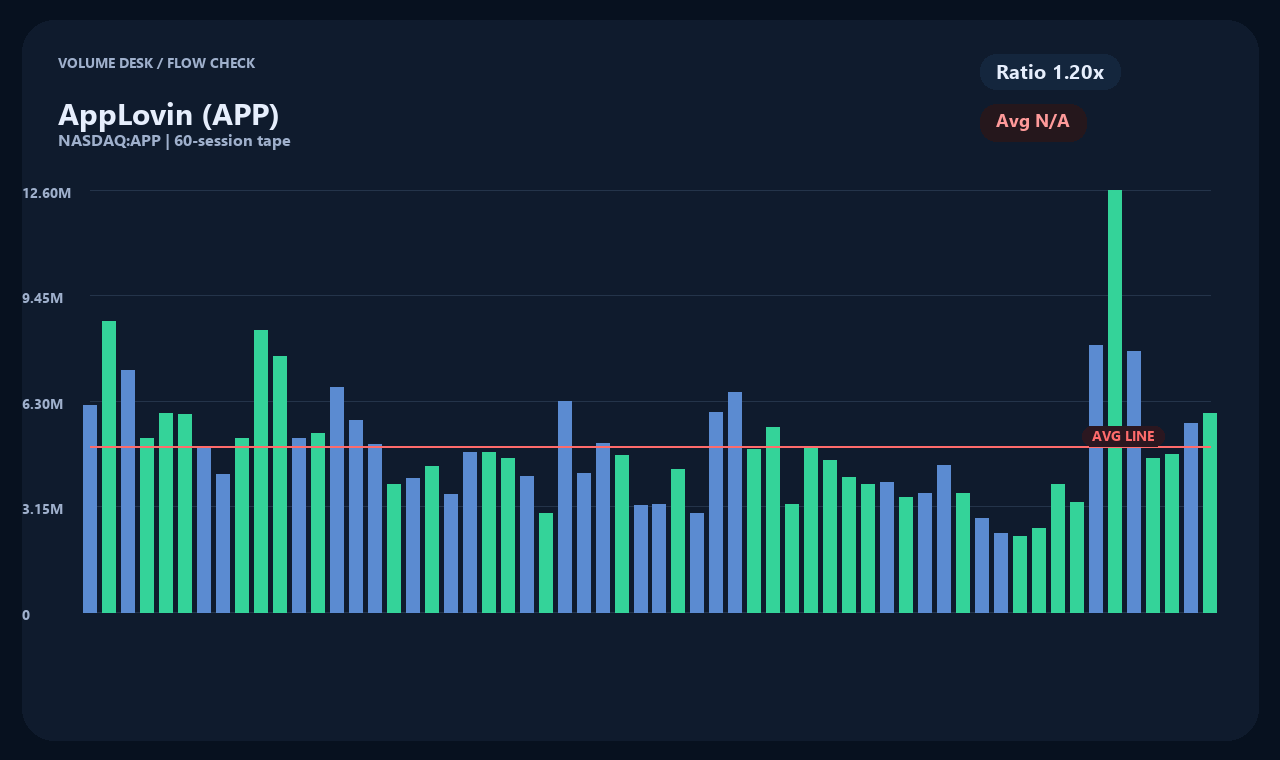The width and height of the screenshot is (1280, 760).
Task: Click the NASDAQ:APP 60-session tape subtitle
Action: [174, 141]
